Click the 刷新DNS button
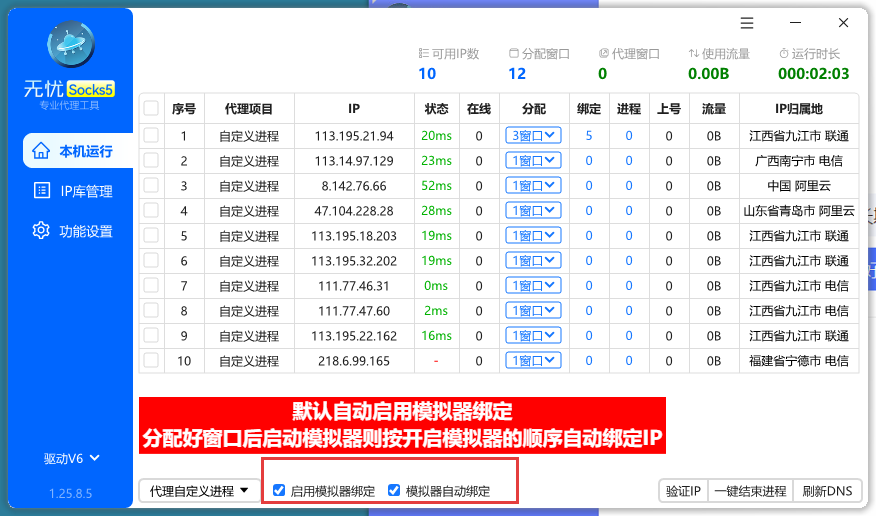Screen dimensions: 876x516 (x=827, y=490)
